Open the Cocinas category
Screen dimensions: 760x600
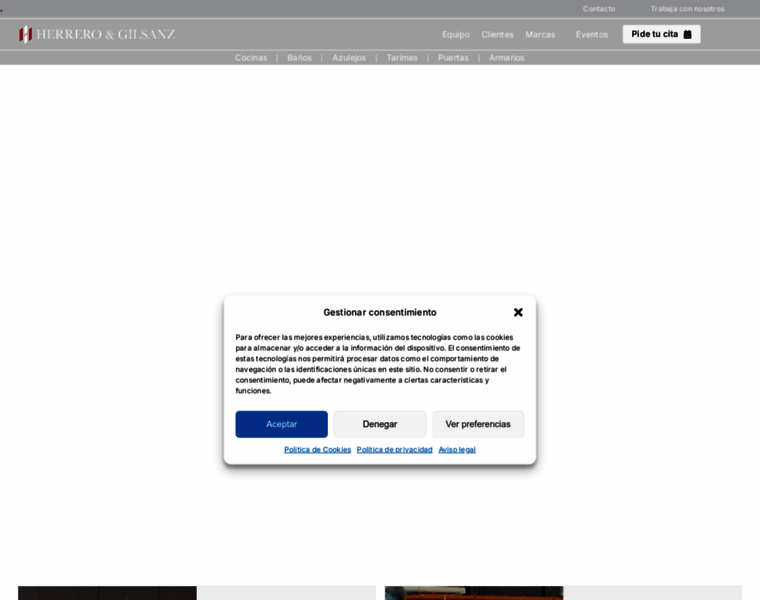(x=251, y=58)
